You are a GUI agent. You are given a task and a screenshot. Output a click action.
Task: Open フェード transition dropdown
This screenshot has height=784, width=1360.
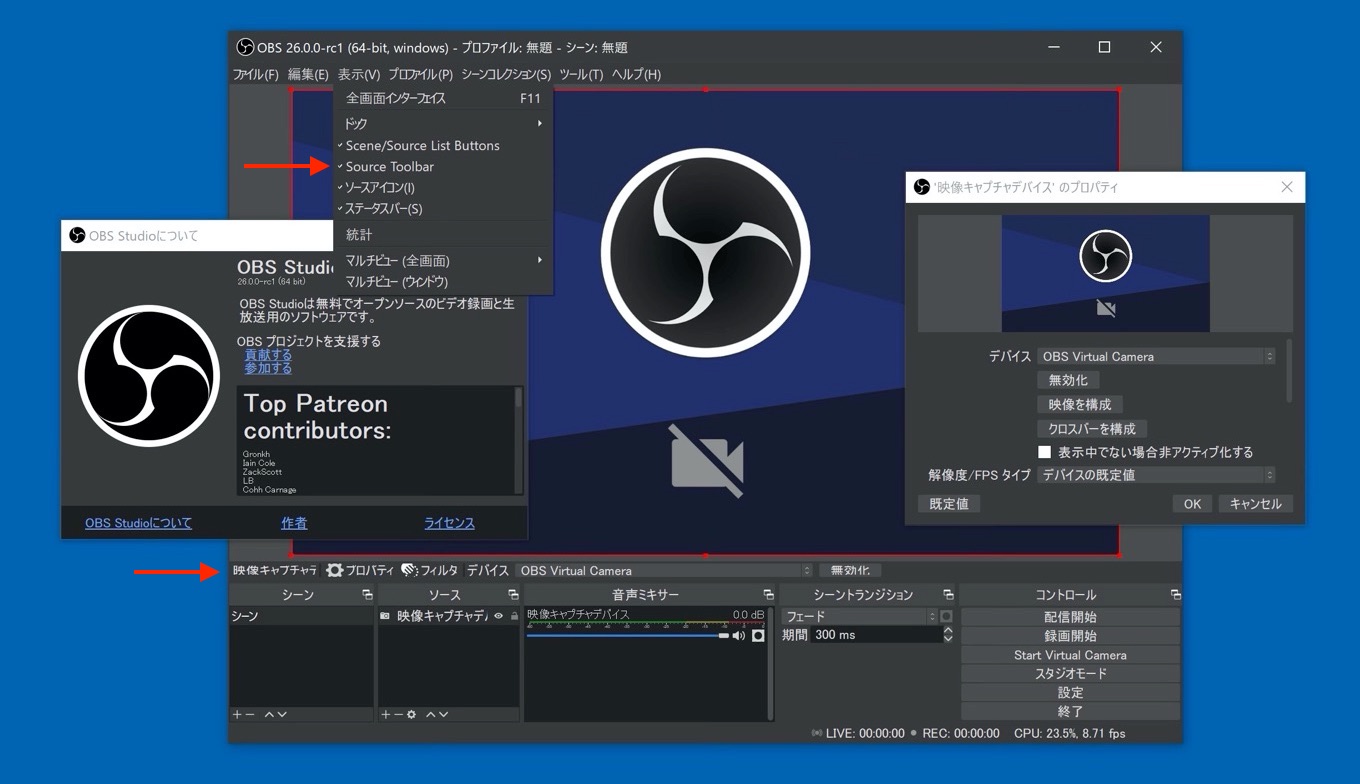pyautogui.click(x=860, y=617)
